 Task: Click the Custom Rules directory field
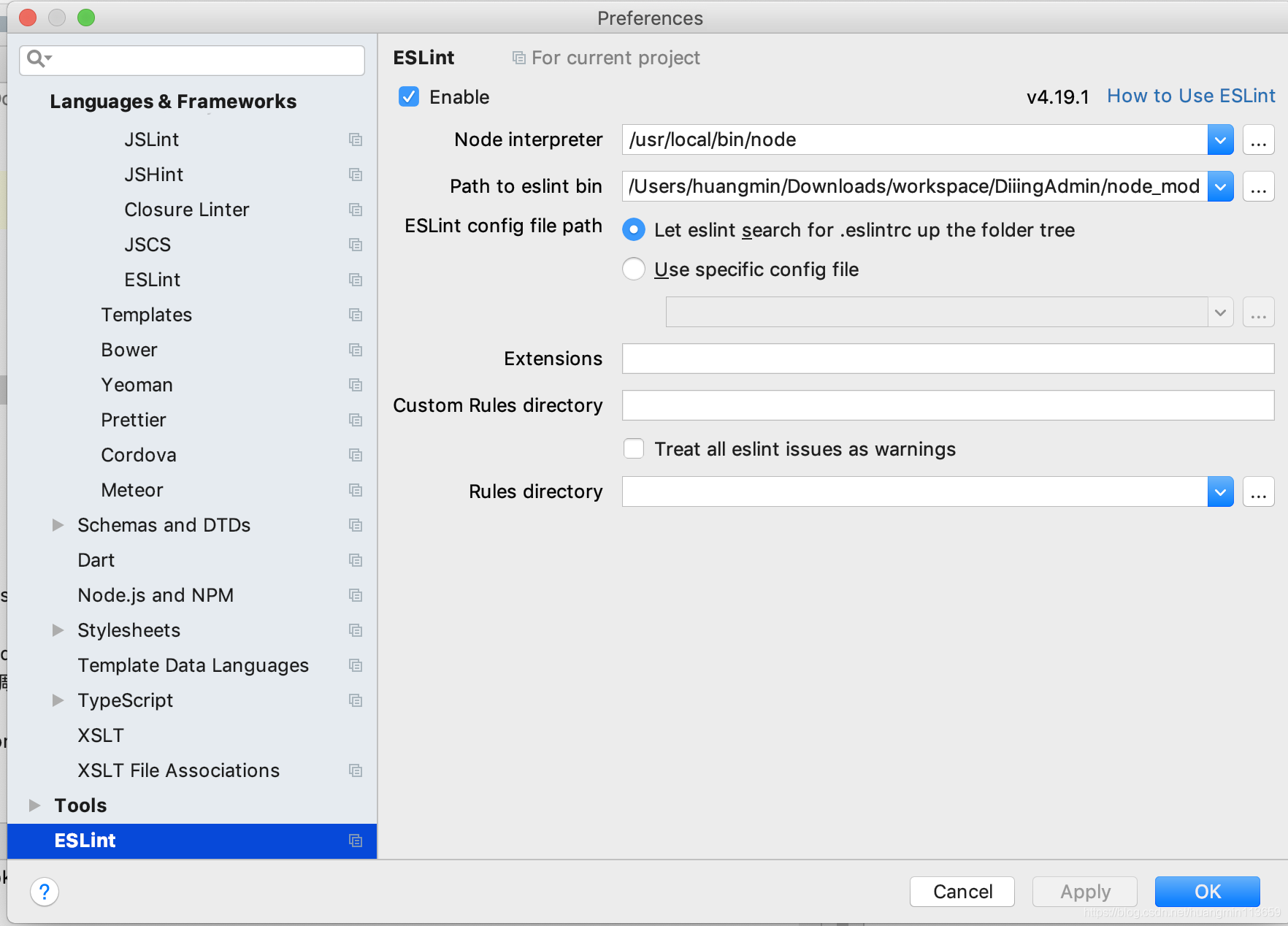948,405
